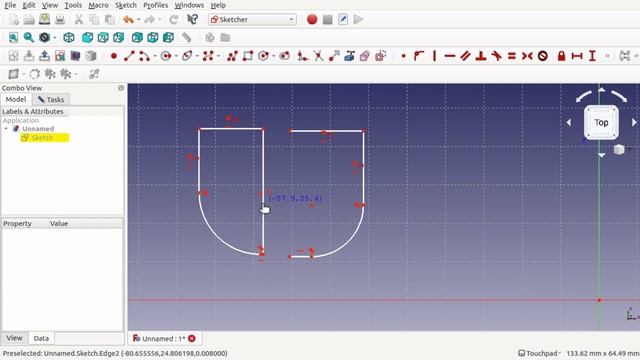Viewport: 640px width, 360px height.
Task: Select the Create circle tool
Action: (x=166, y=56)
